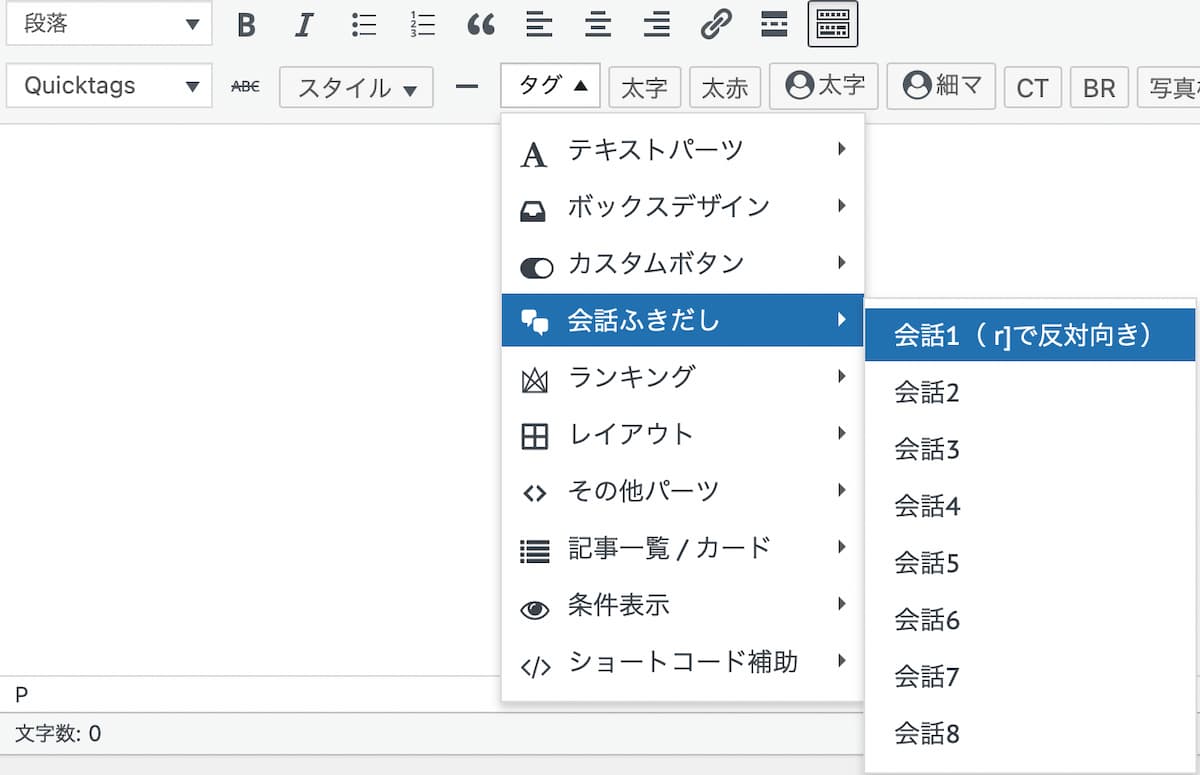Collapse the タグ dropdown menu

coord(550,86)
